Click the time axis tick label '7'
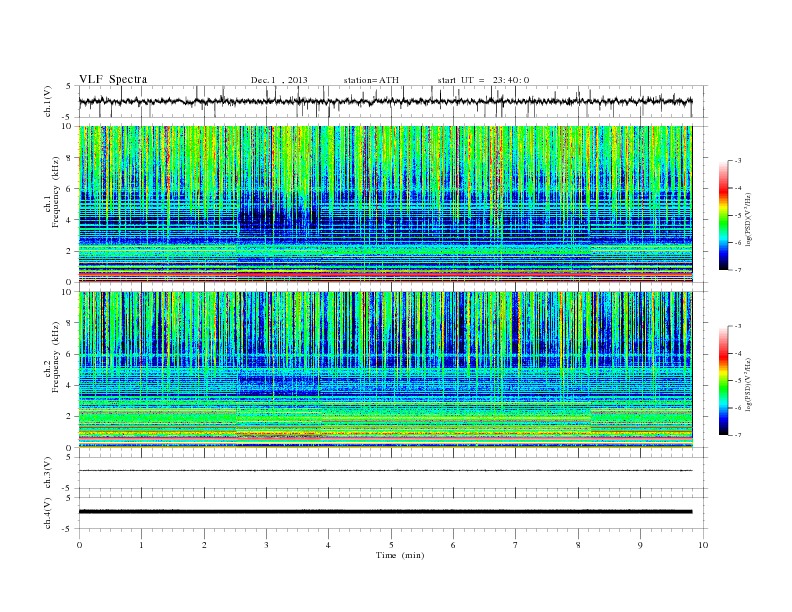792x612 pixels. pos(516,545)
